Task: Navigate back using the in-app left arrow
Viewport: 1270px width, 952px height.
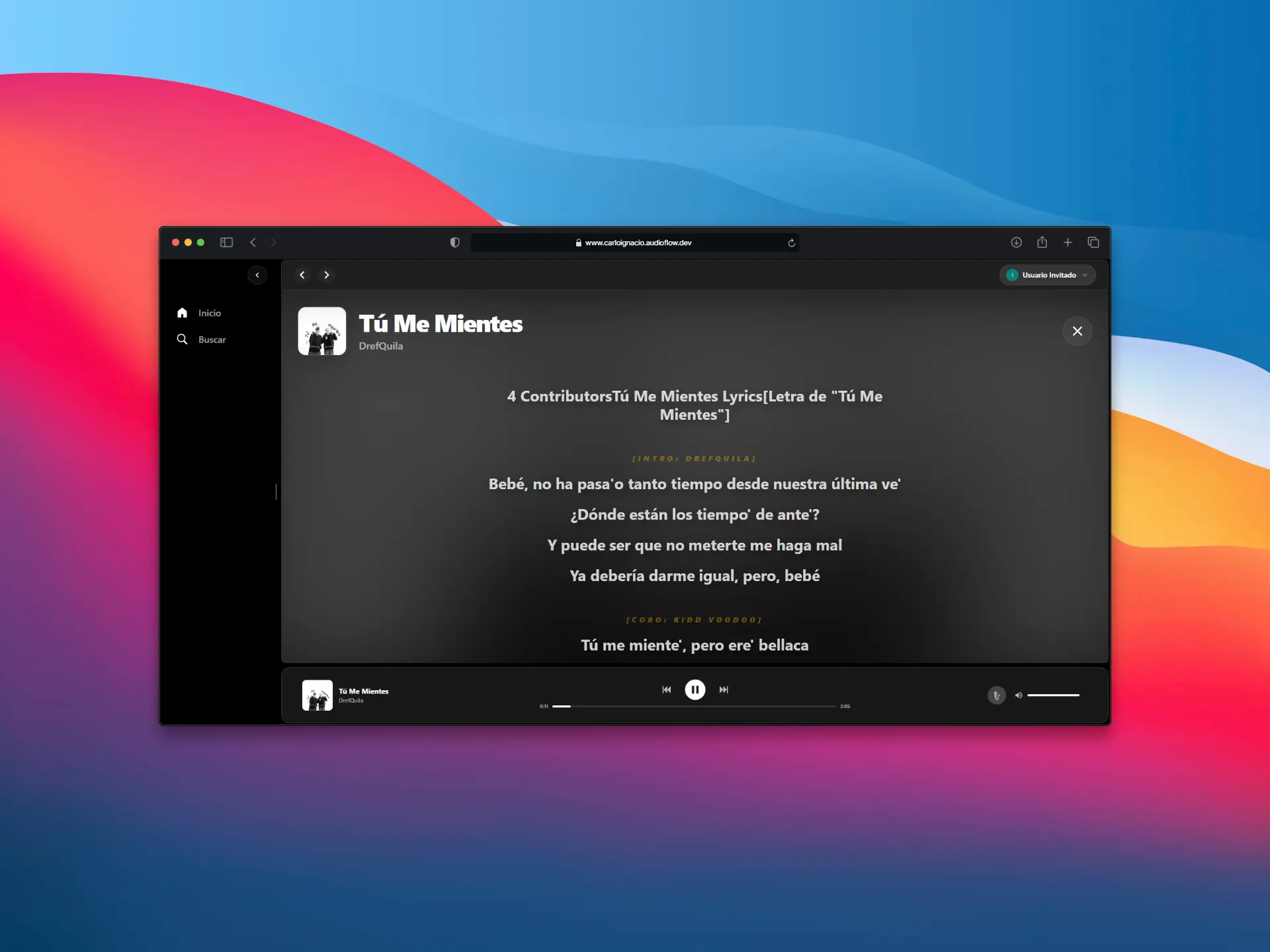Action: [302, 275]
